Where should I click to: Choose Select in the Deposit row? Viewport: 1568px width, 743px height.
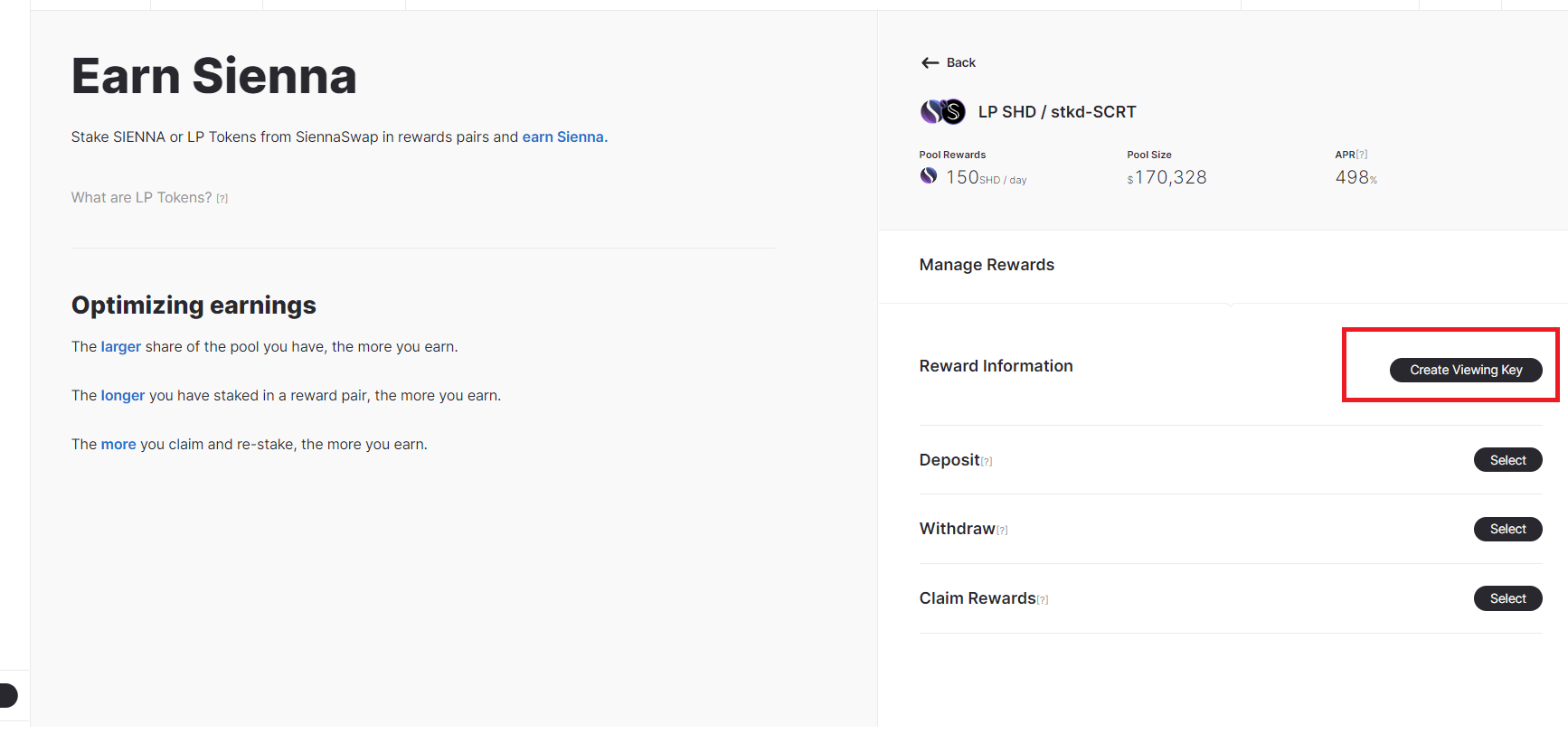[1507, 460]
